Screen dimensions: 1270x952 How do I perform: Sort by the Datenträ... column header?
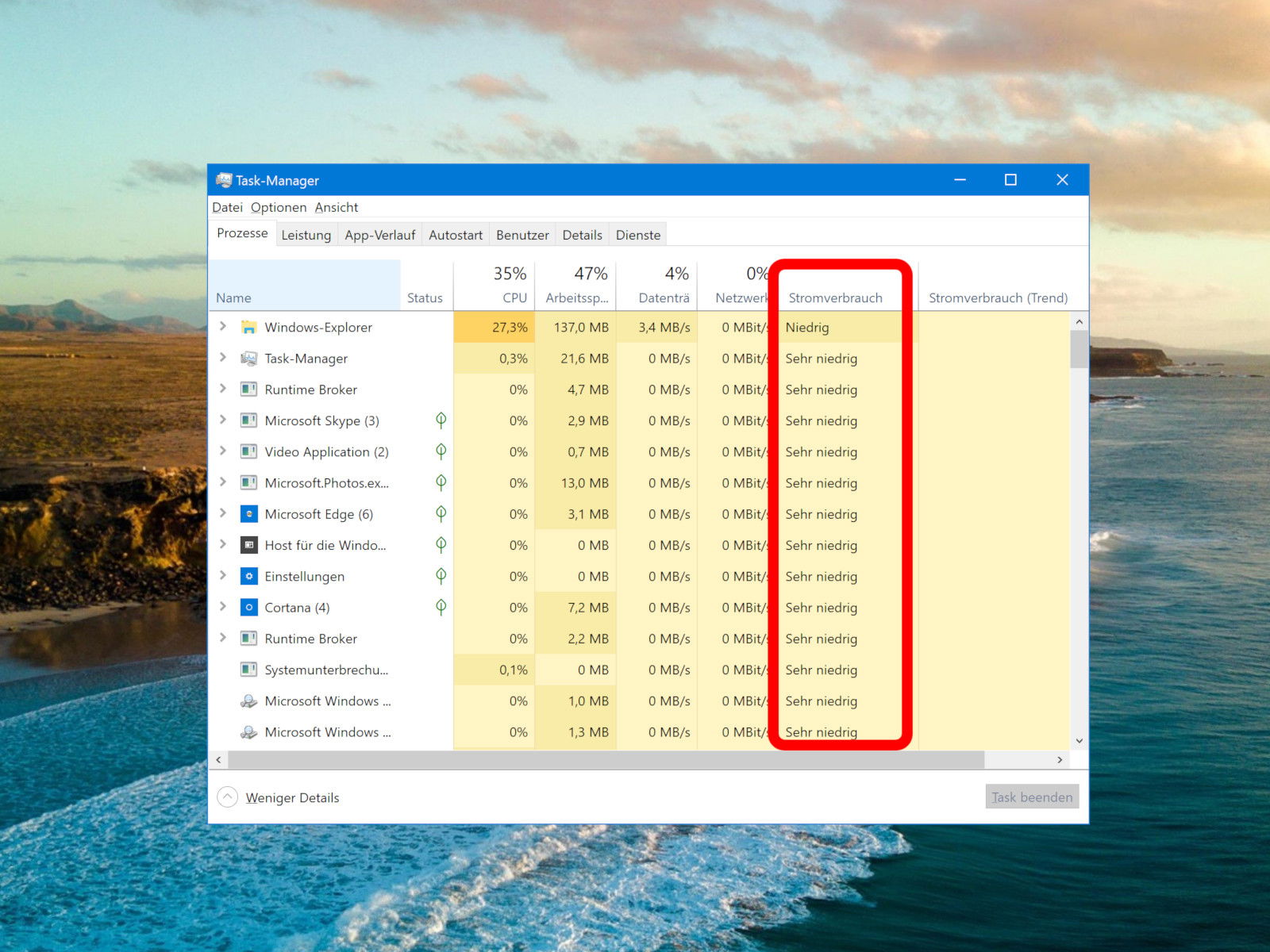pyautogui.click(x=656, y=286)
